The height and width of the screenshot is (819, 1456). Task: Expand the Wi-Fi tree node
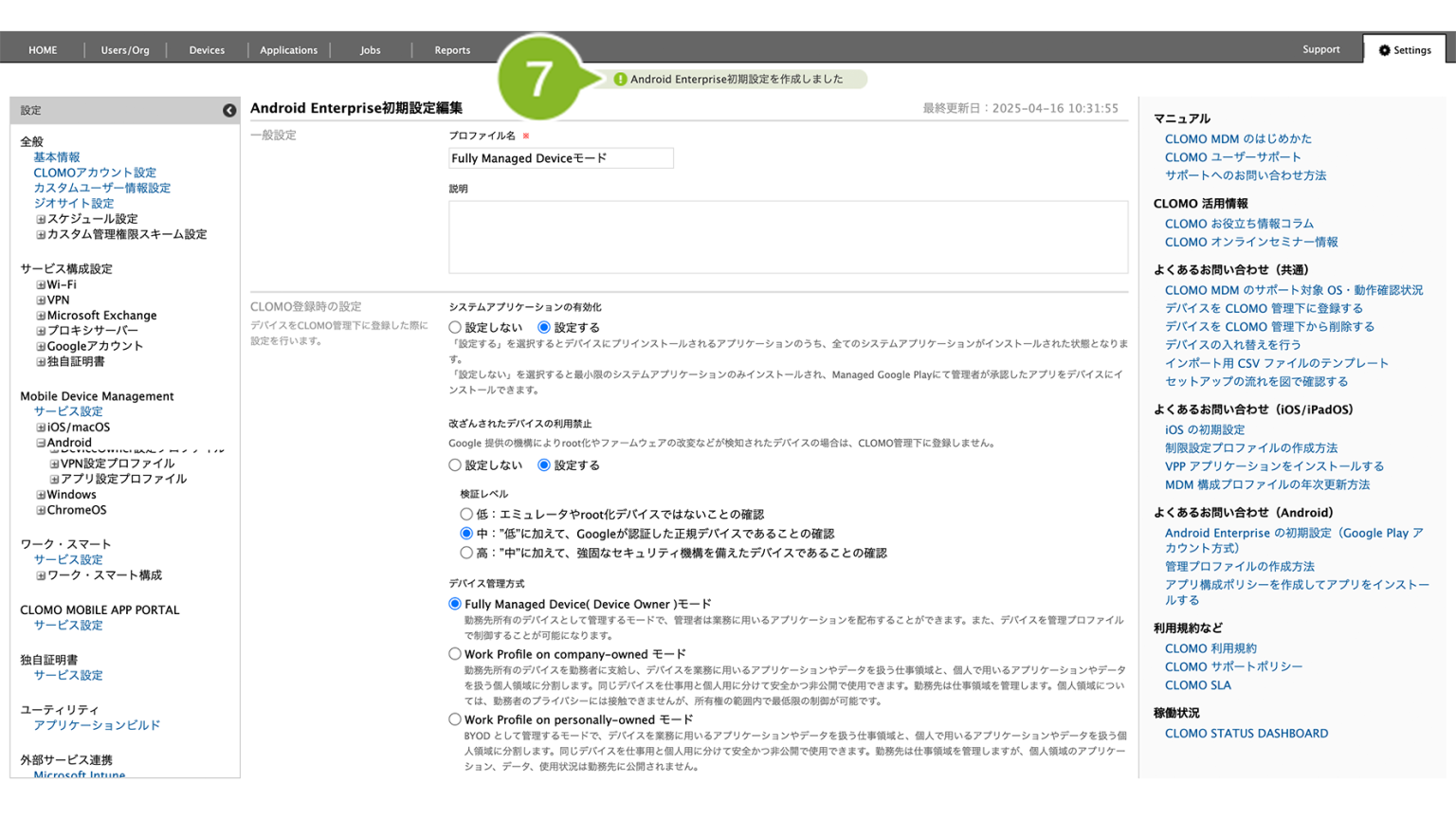(x=41, y=284)
